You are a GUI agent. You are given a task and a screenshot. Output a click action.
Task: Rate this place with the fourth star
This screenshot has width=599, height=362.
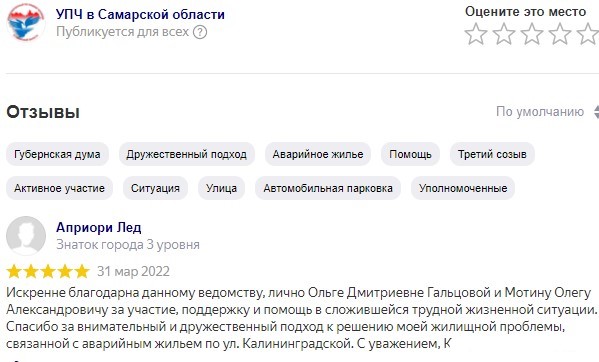point(560,34)
